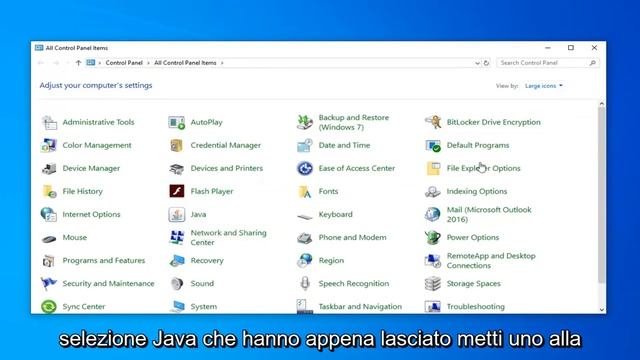Open the View by Large icons dropdown
Screen dimensions: 640x360
coord(544,86)
